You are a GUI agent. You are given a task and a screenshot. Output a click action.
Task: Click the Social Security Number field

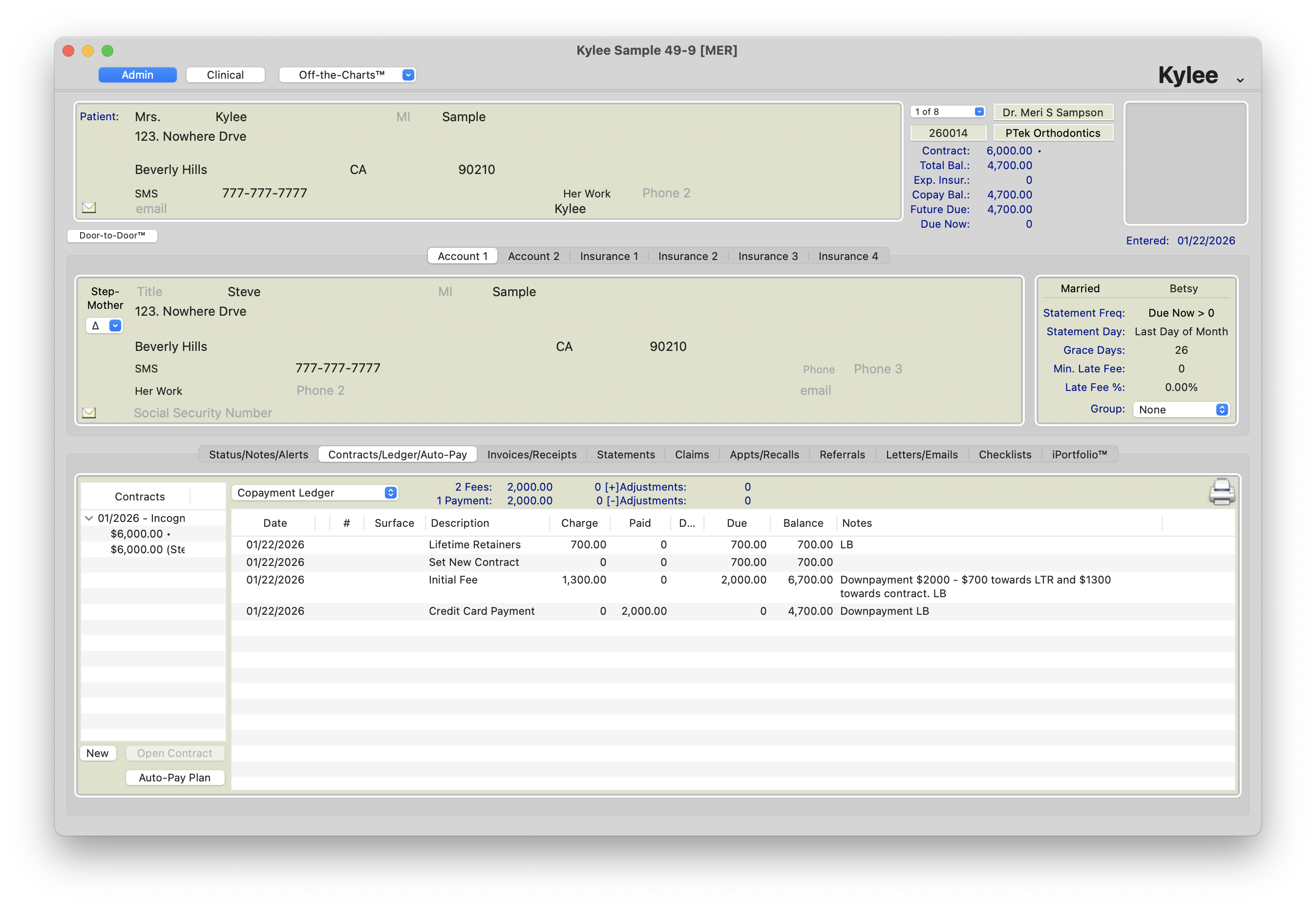pos(203,413)
